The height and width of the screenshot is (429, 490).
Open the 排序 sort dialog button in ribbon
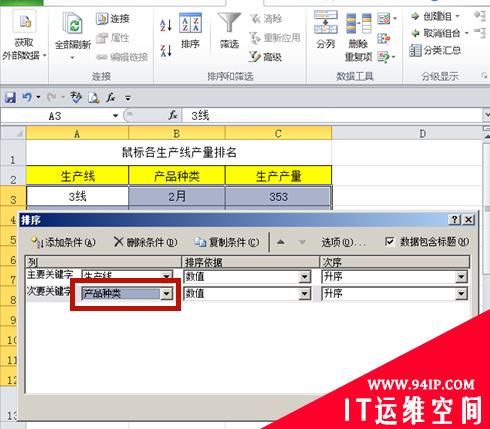pyautogui.click(x=190, y=31)
